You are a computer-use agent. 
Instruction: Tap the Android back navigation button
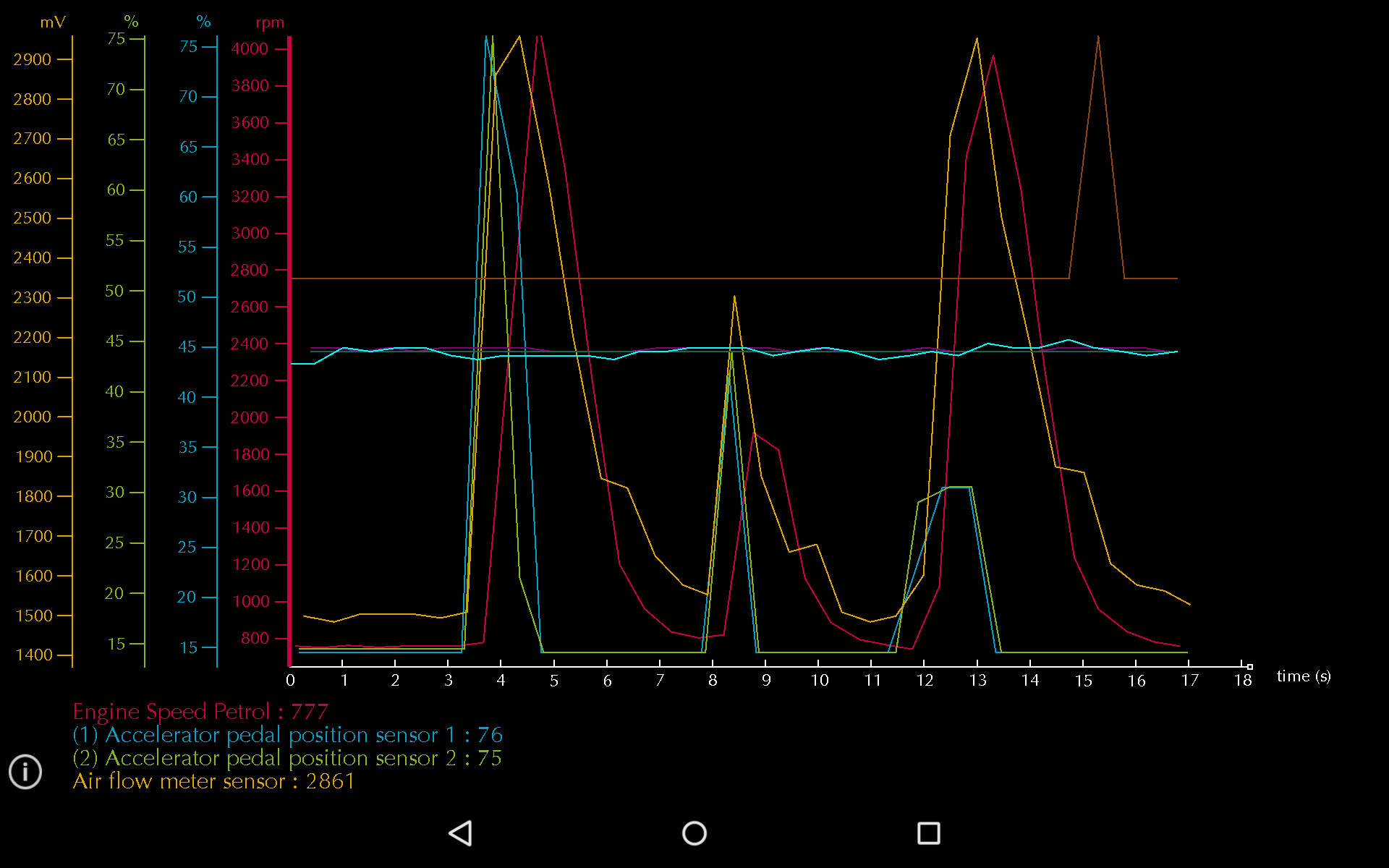click(x=461, y=833)
